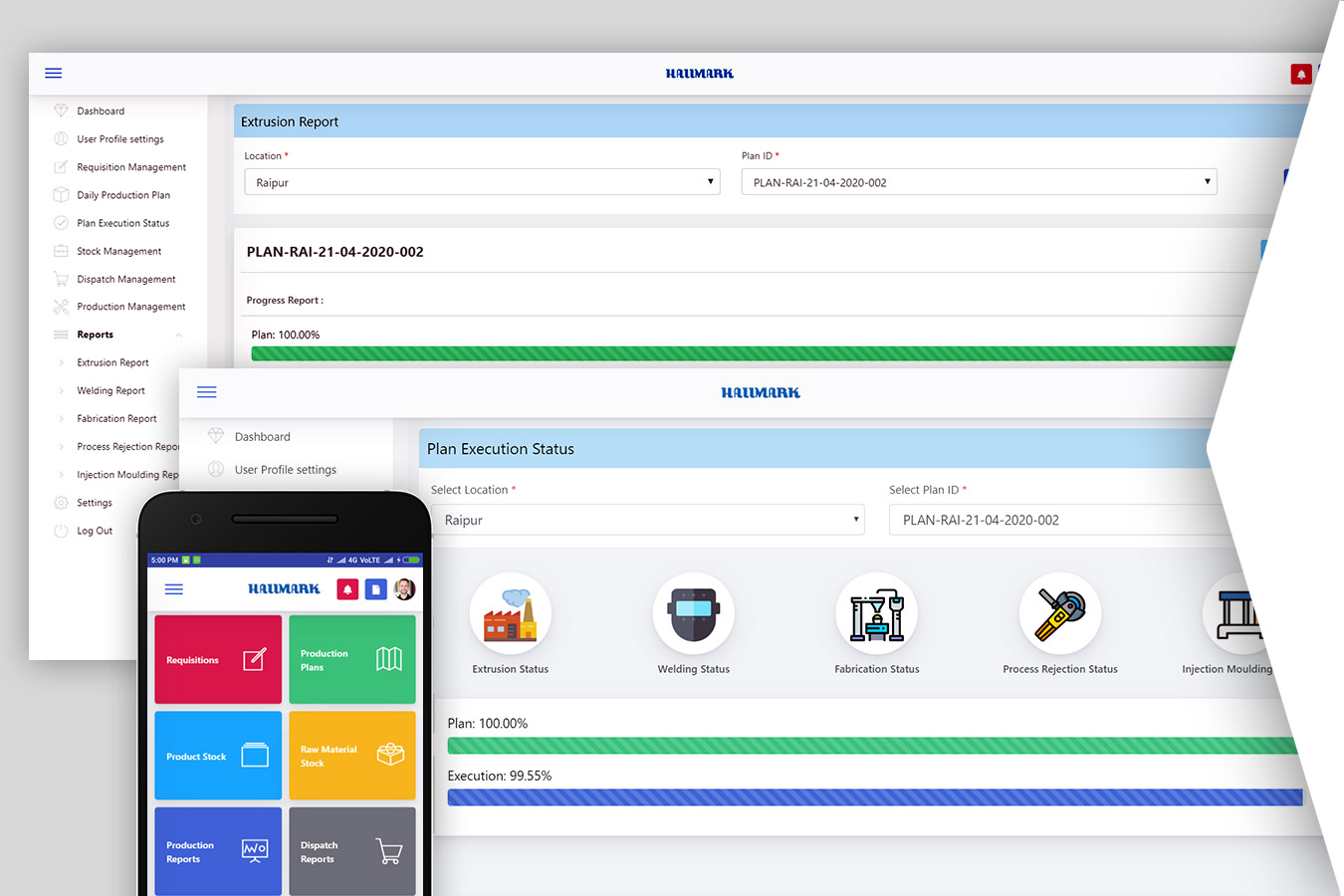Click Dispatch Management cart icon
The height and width of the screenshot is (896, 1344).
coord(61,279)
